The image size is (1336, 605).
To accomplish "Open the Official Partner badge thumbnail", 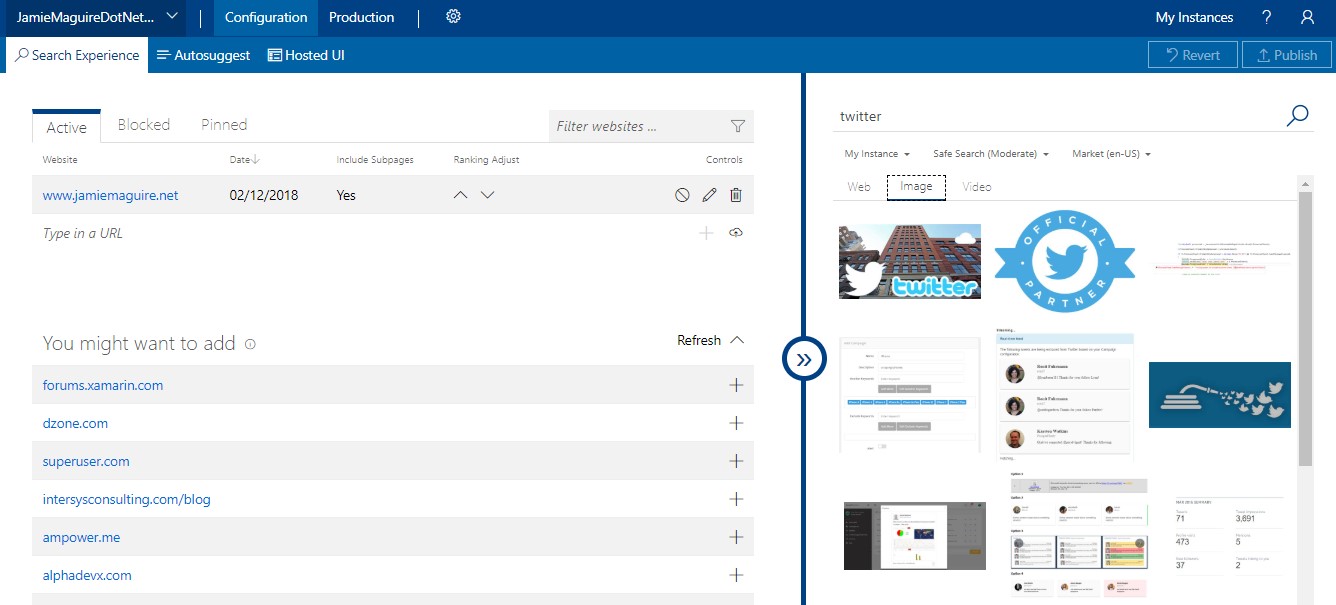I will pyautogui.click(x=1065, y=261).
